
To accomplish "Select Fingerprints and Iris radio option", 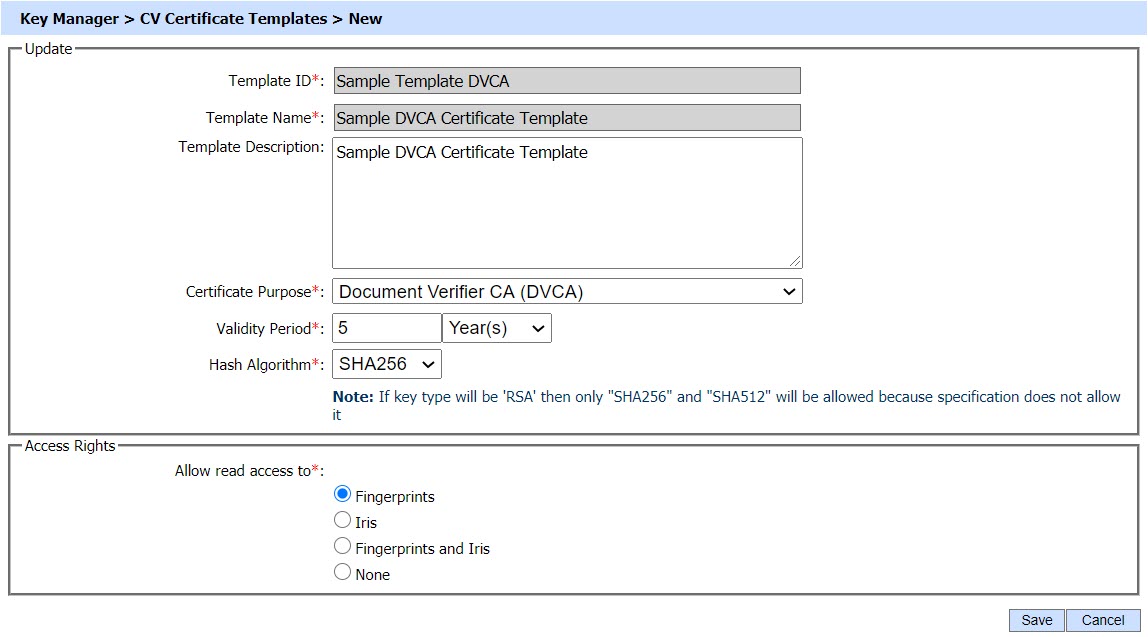I will pyautogui.click(x=342, y=547).
